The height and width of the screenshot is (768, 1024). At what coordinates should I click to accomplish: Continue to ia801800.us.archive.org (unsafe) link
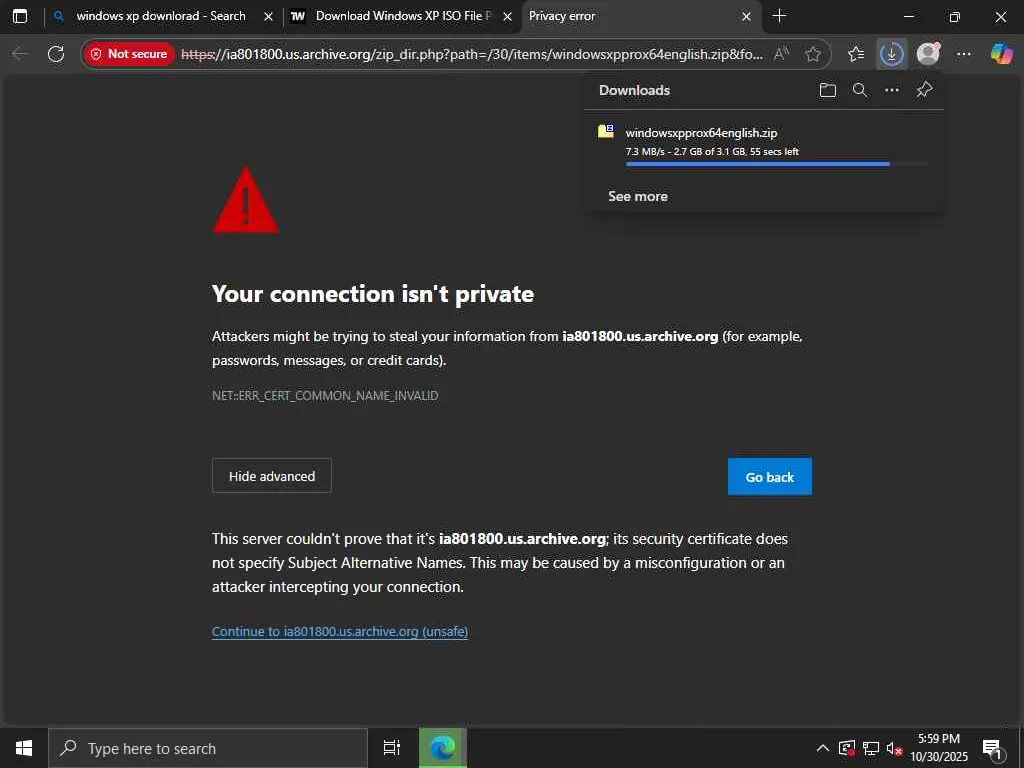coord(340,632)
